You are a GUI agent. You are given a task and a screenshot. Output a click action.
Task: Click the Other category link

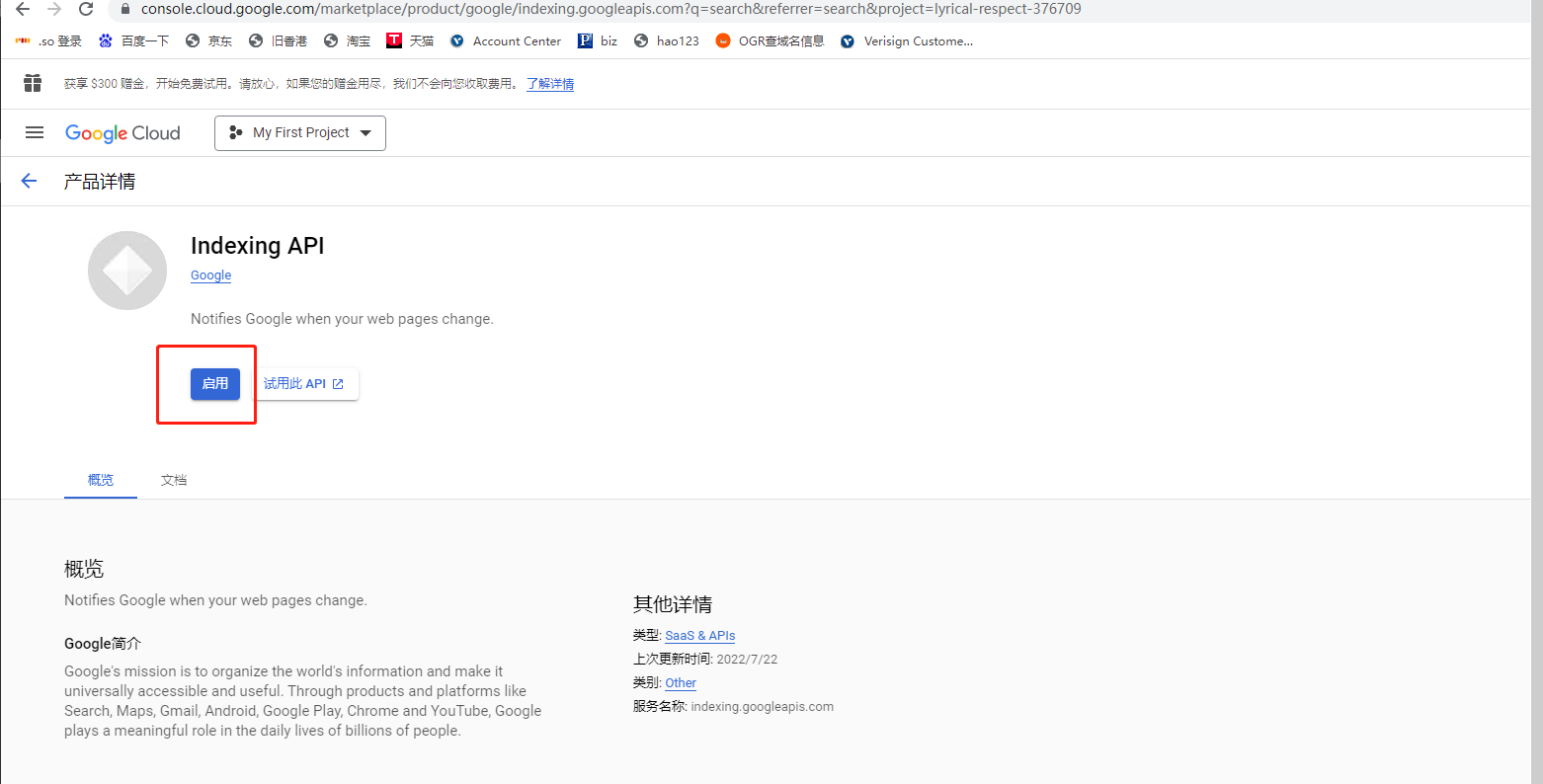point(681,683)
